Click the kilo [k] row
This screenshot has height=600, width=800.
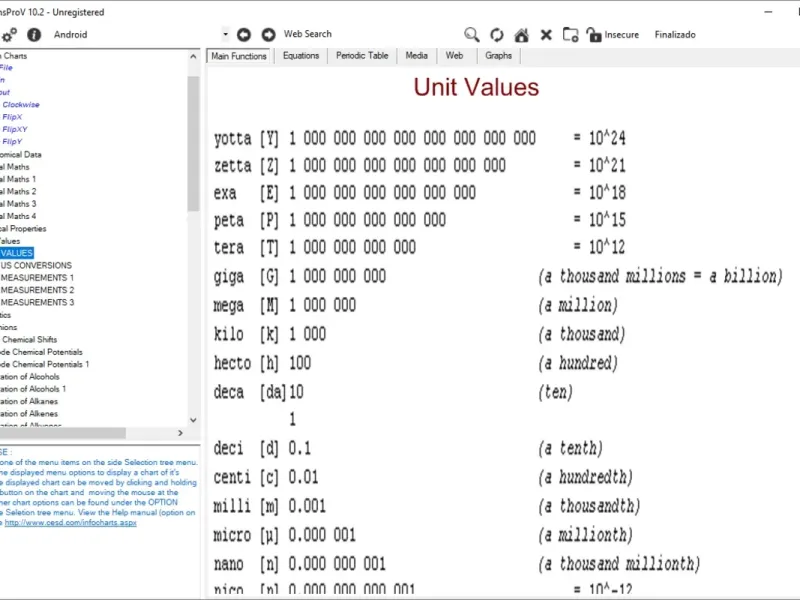[419, 335]
